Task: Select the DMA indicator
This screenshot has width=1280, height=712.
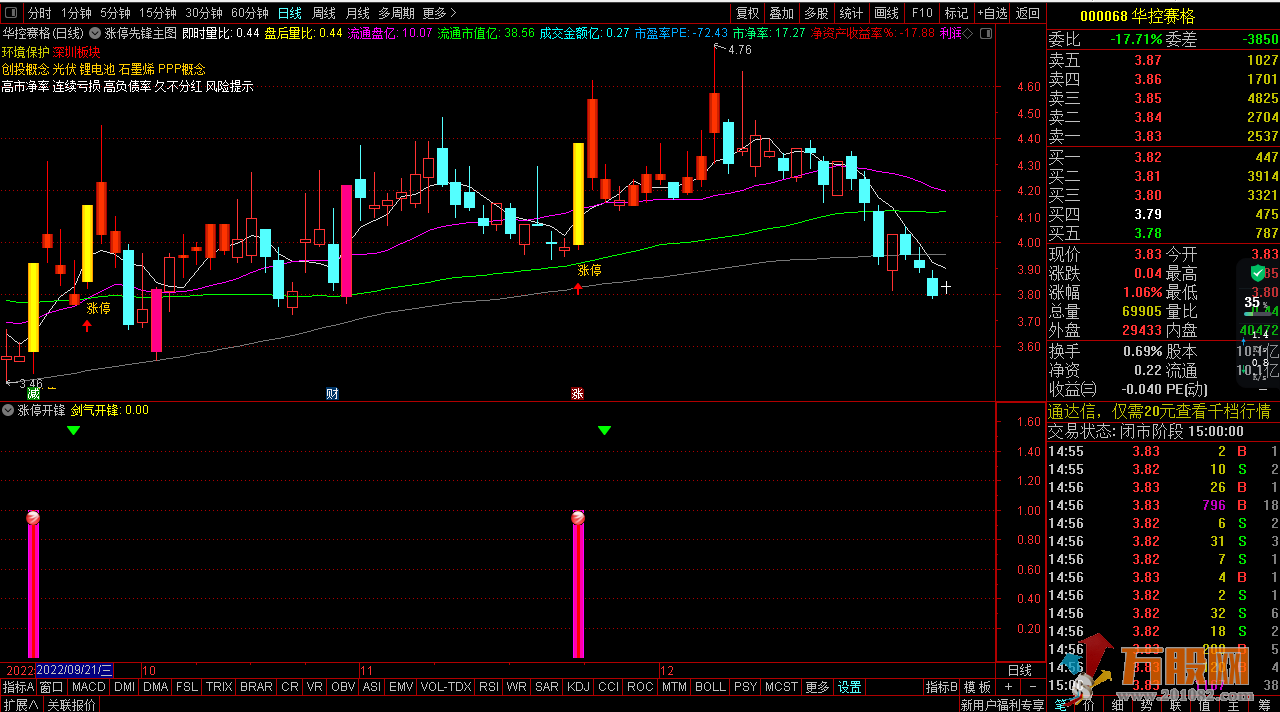Action: [155, 687]
